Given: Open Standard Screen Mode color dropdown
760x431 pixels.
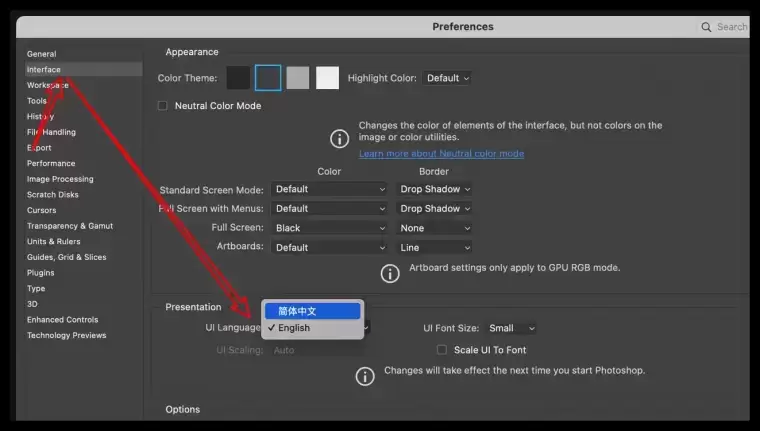Looking at the screenshot, I should (x=330, y=189).
